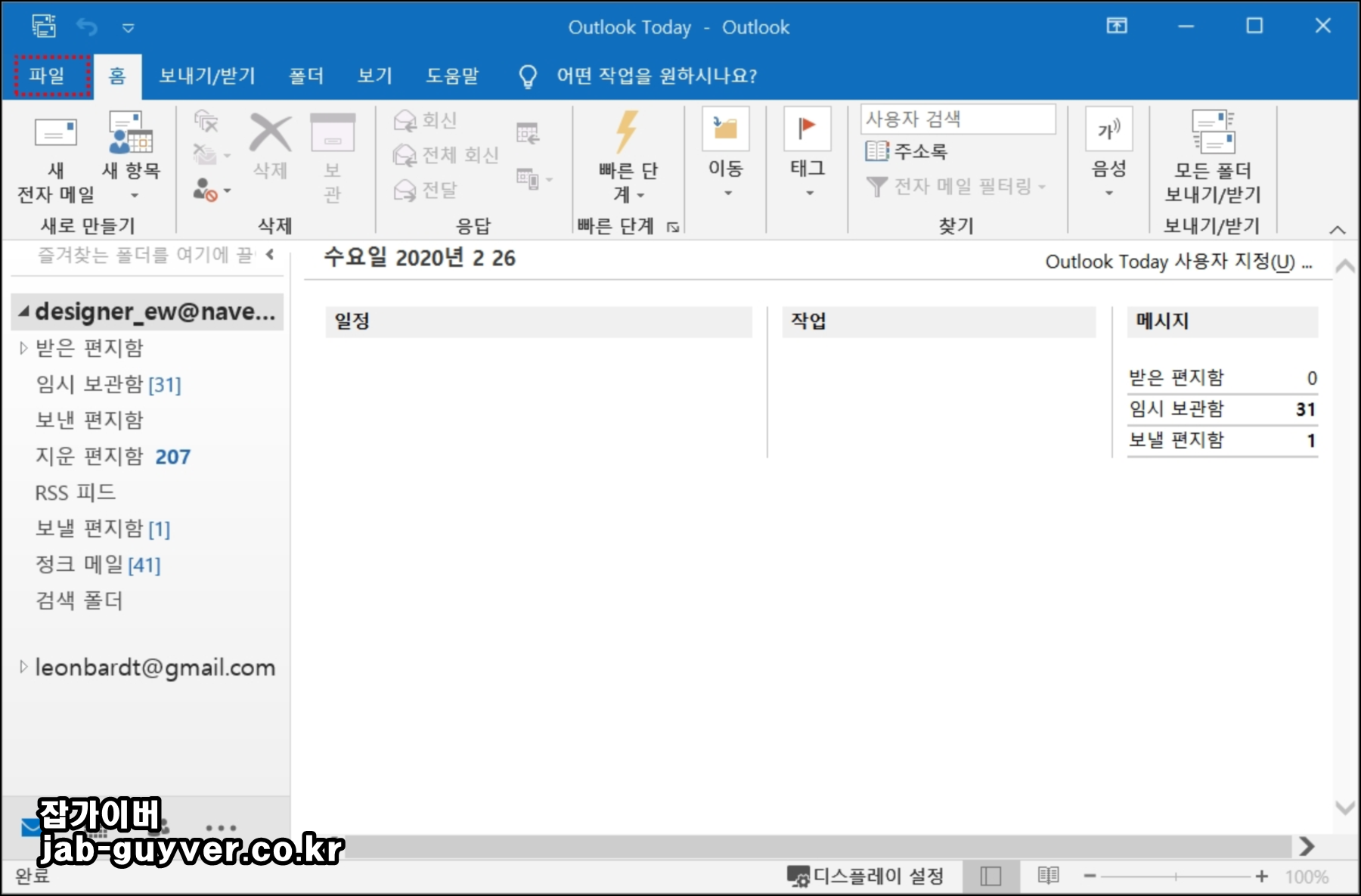Open the Send/Receive (보내기/받기) tab

click(207, 76)
